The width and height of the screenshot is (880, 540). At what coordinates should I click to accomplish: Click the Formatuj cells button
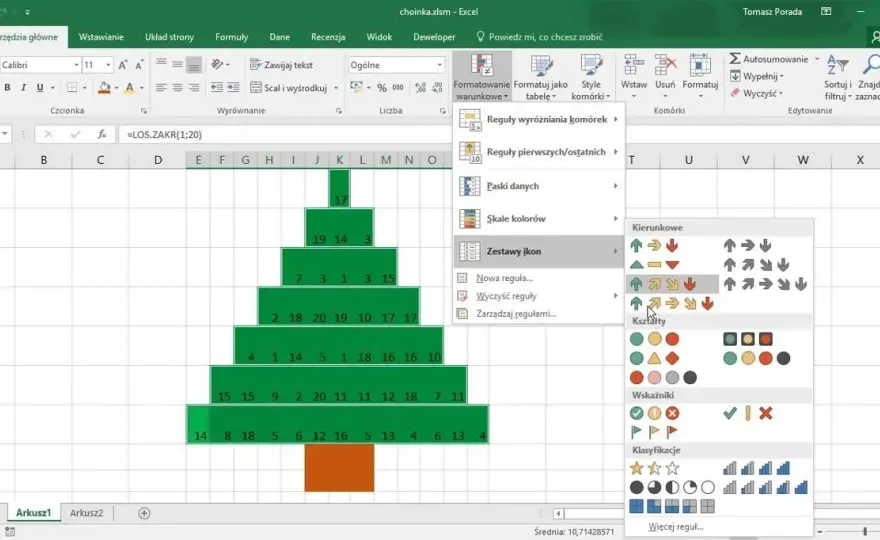[x=700, y=77]
